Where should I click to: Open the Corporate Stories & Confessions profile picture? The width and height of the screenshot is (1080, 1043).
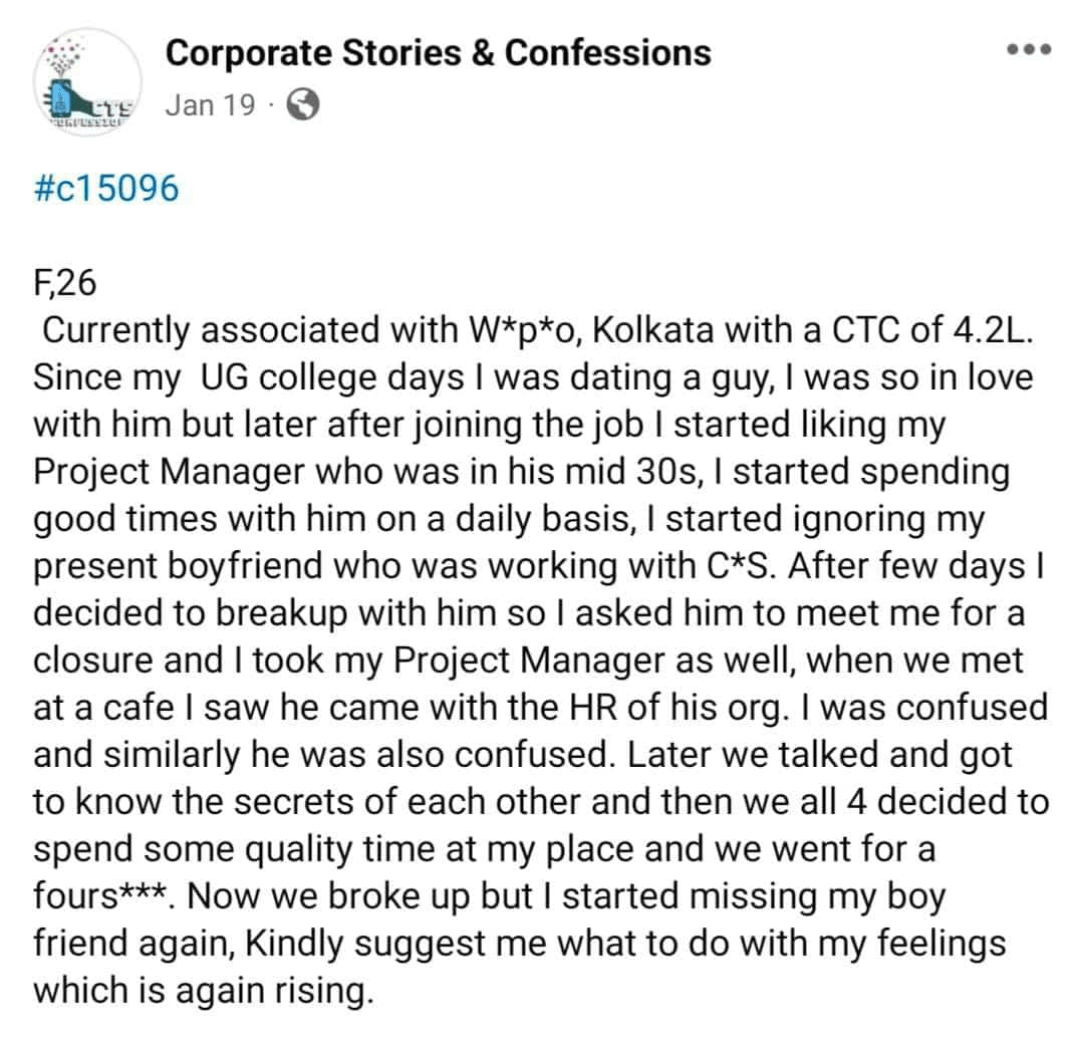87,82
